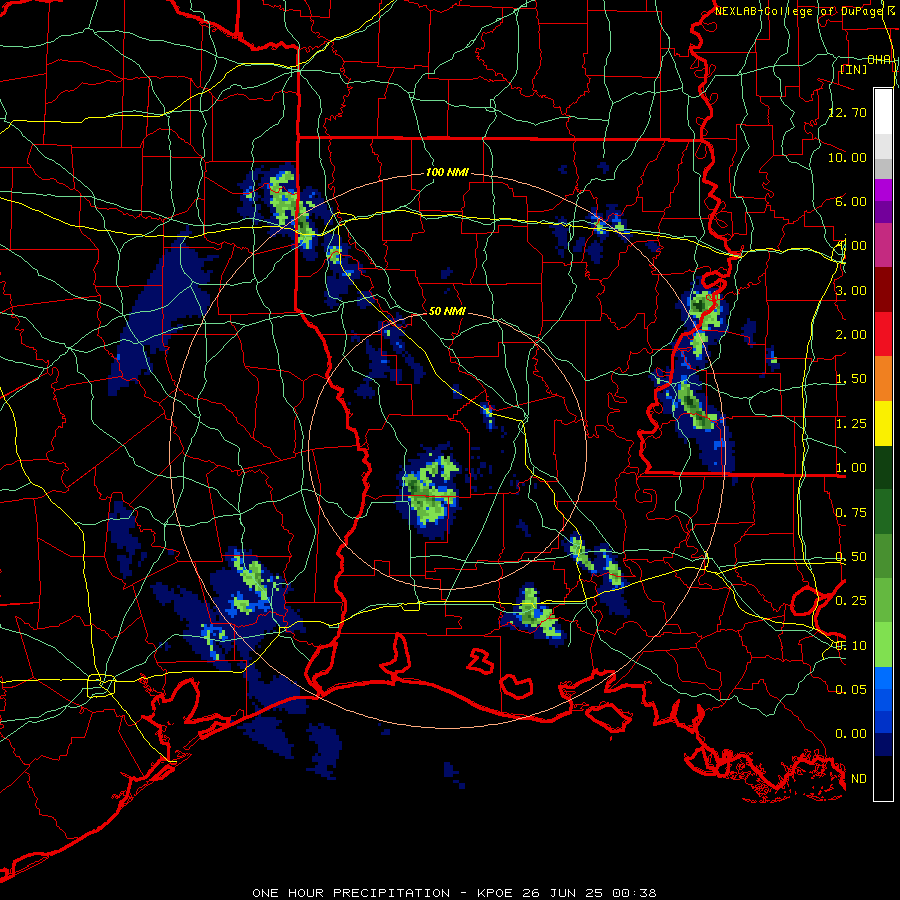Click the '2.00' legend value

[x=851, y=335]
